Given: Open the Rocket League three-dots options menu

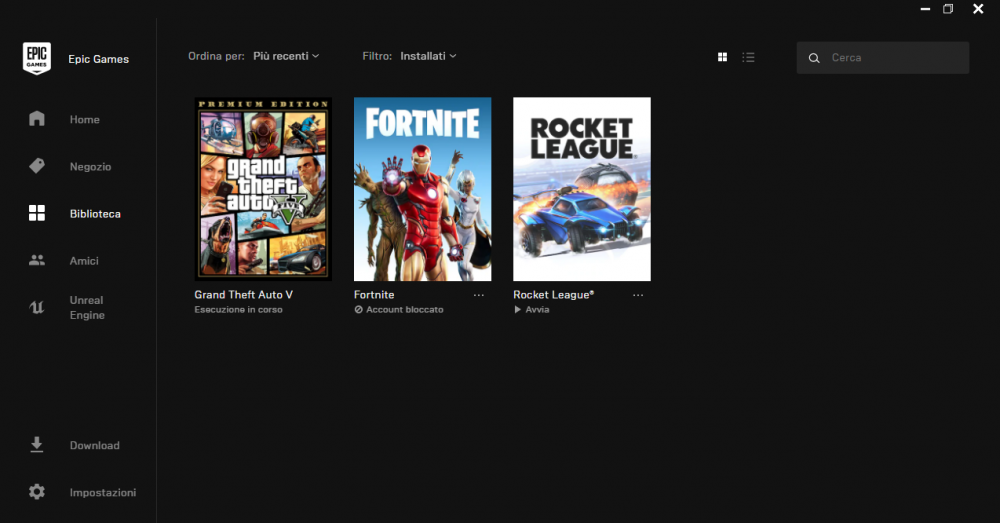Looking at the screenshot, I should coord(638,295).
